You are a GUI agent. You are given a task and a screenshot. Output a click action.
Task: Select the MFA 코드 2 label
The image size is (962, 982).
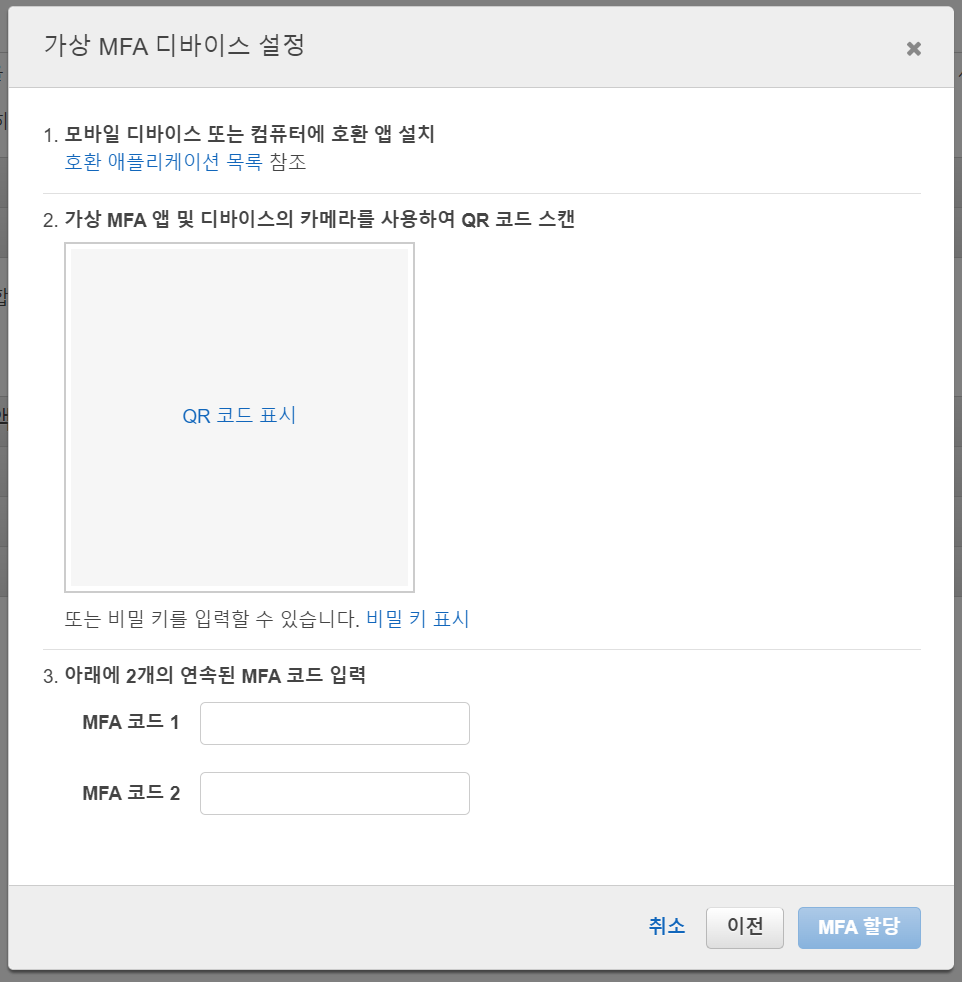(x=131, y=793)
